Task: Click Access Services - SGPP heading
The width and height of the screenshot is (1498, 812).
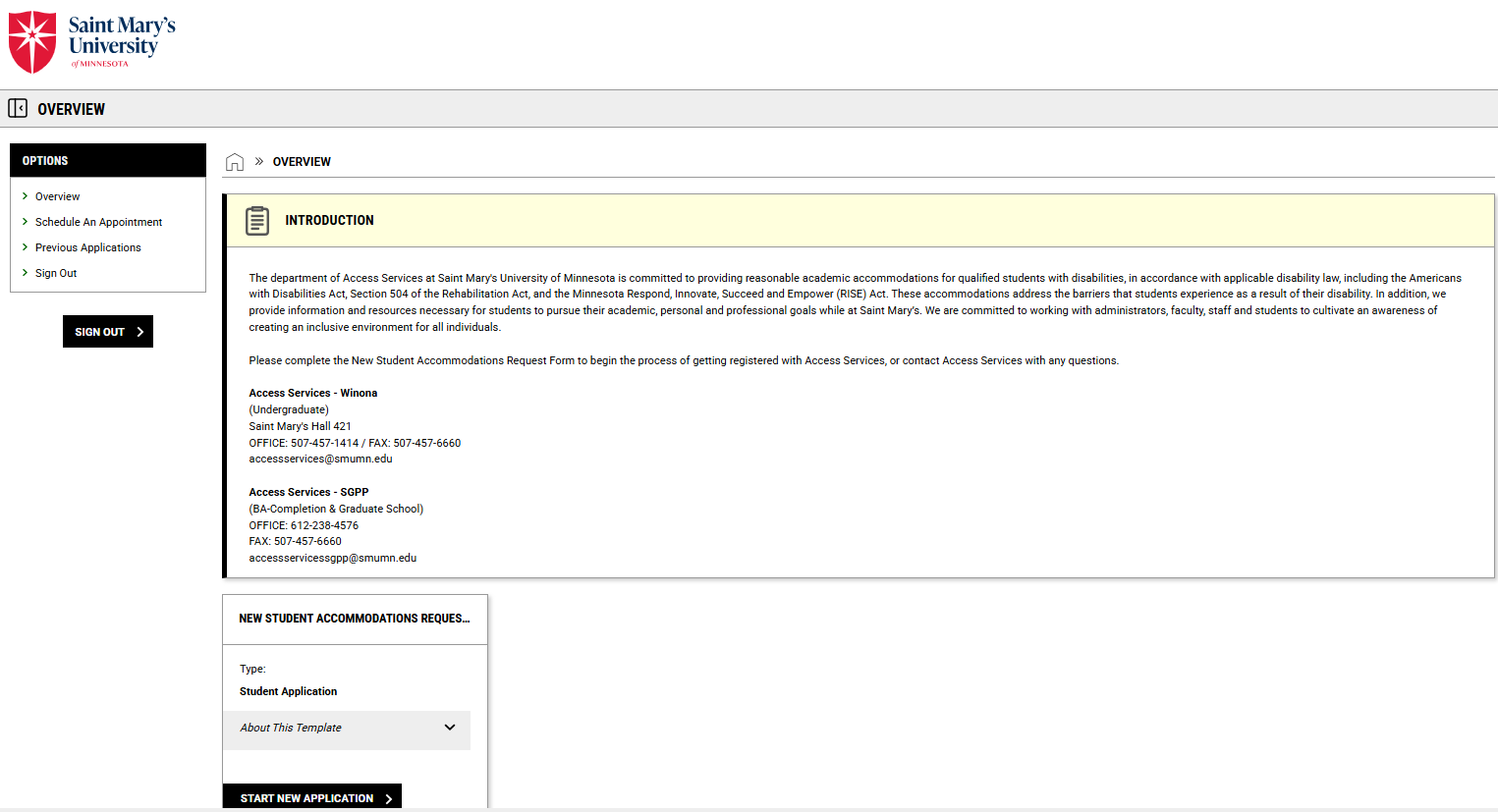Action: tap(308, 493)
